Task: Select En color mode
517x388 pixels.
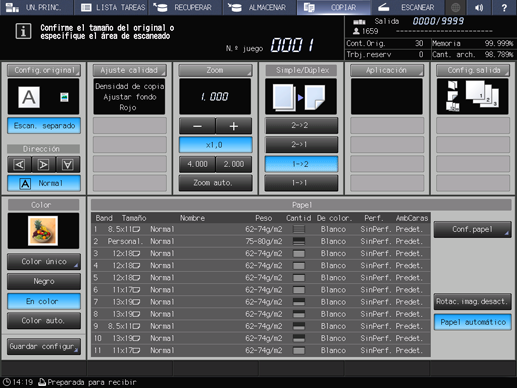Action: pyautogui.click(x=44, y=301)
